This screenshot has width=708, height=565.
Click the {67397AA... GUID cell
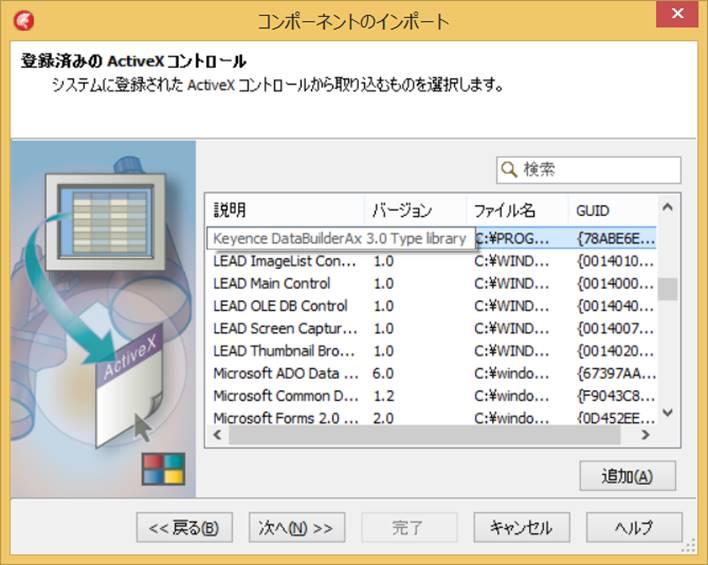point(616,374)
